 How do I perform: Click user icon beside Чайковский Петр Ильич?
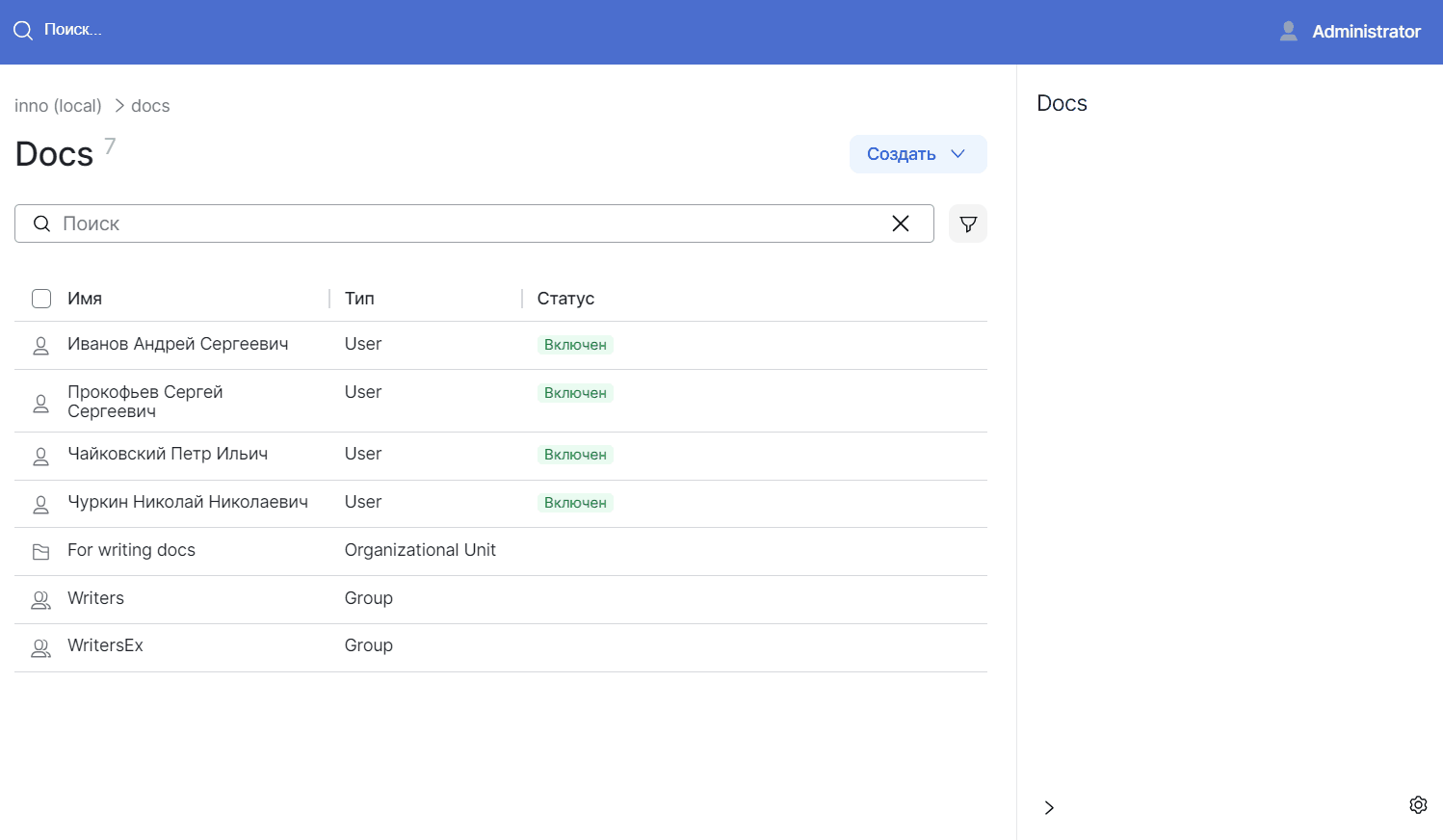(x=40, y=456)
